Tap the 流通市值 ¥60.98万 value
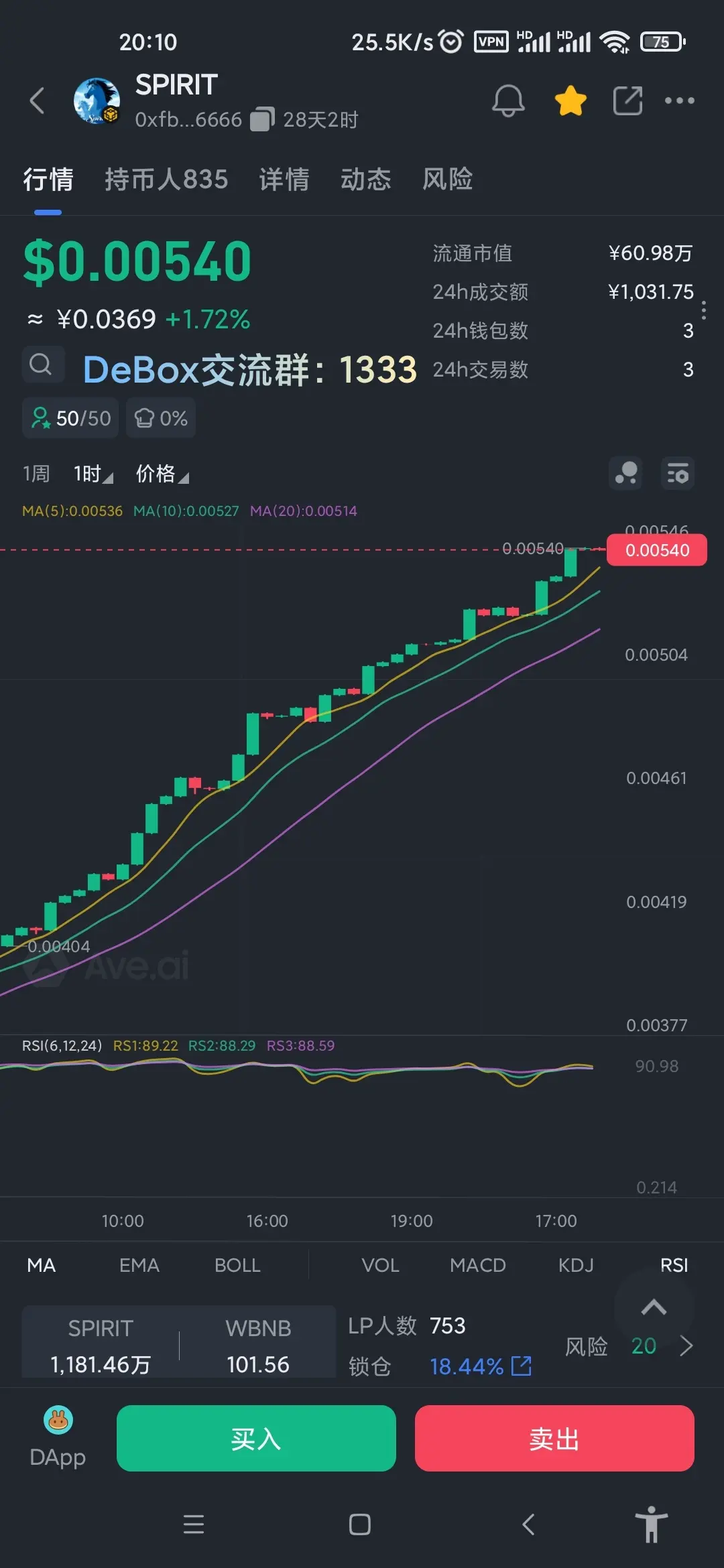This screenshot has height=1568, width=724. (650, 253)
